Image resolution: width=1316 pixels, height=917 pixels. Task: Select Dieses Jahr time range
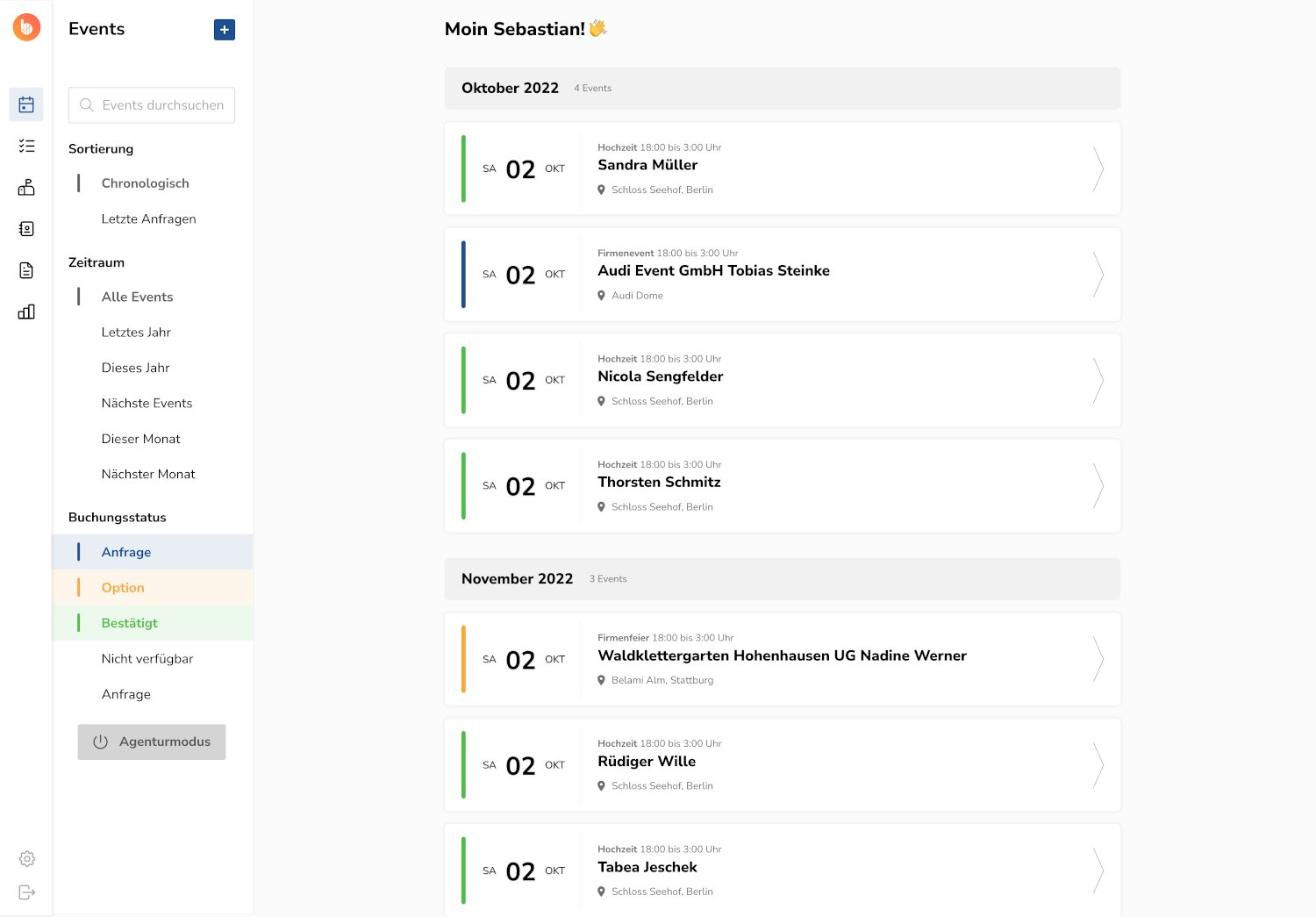click(135, 368)
